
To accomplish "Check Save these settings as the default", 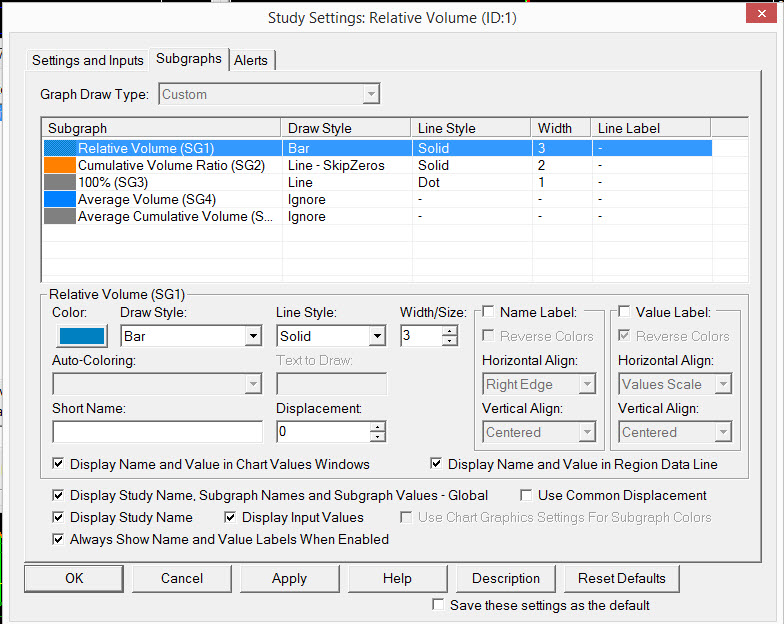I will point(438,605).
